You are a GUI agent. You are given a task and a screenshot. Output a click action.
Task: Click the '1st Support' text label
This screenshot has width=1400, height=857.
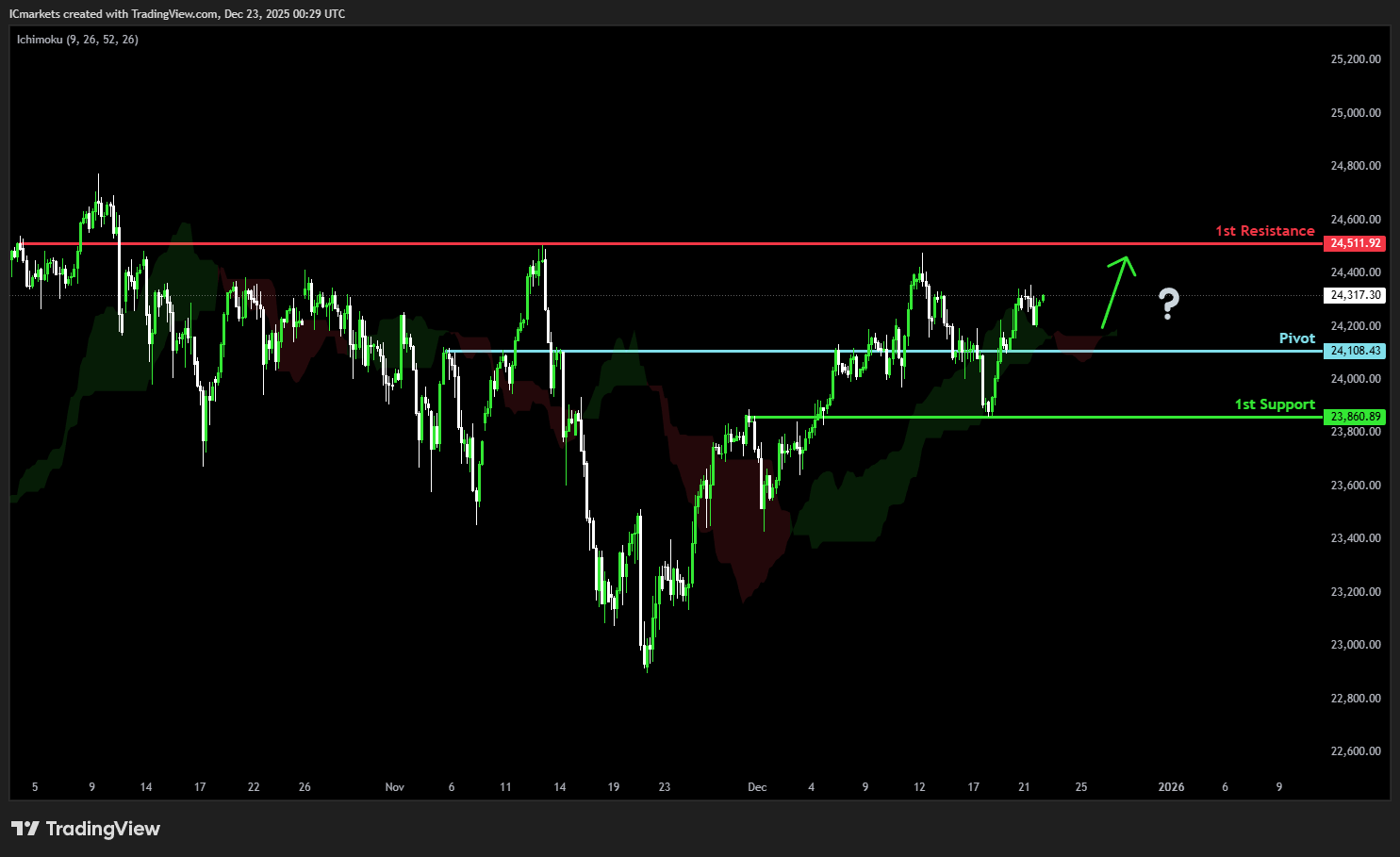[1275, 404]
